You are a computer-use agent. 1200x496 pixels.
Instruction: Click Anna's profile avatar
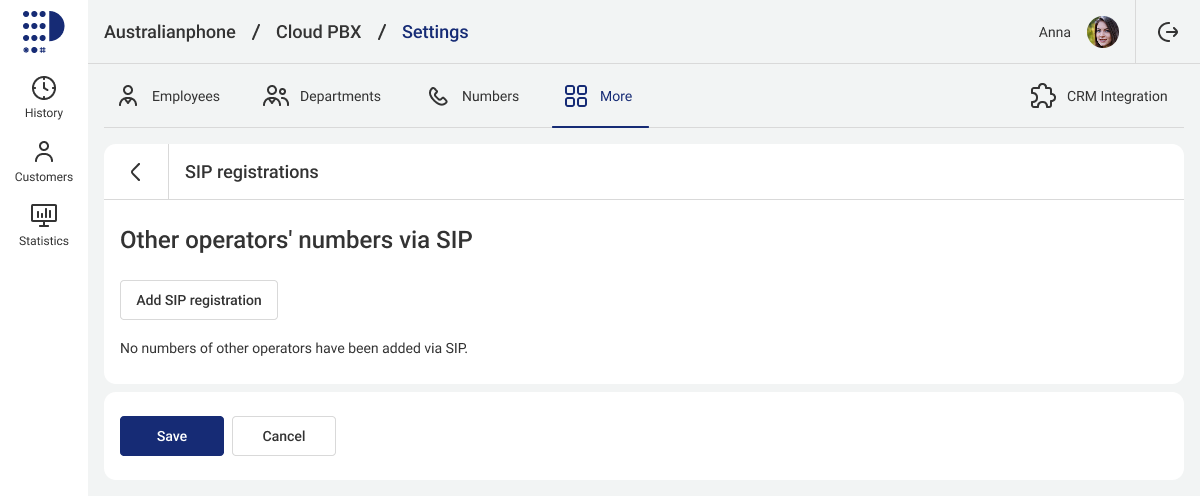pos(1103,32)
